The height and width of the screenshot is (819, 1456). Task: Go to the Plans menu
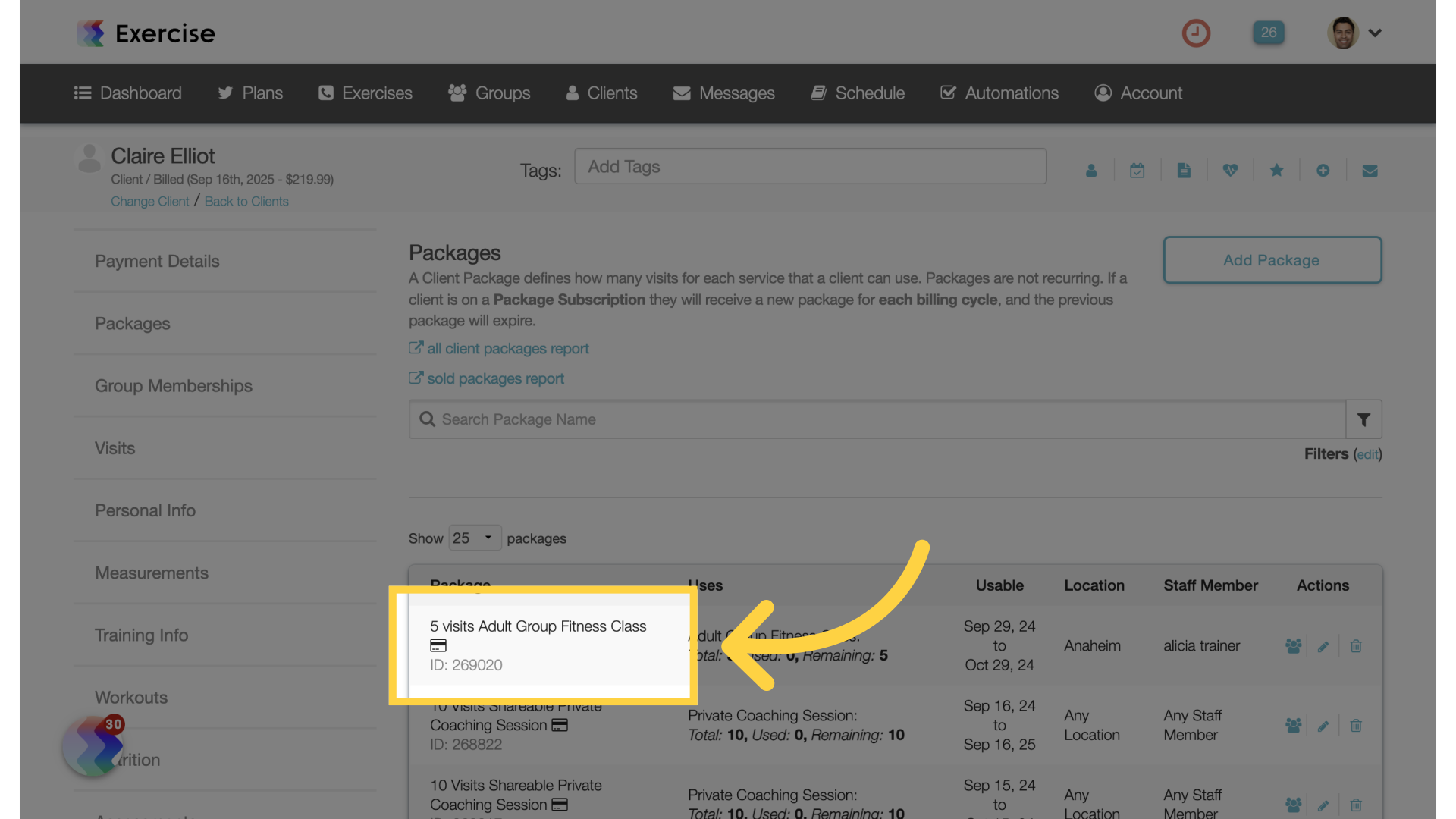250,93
